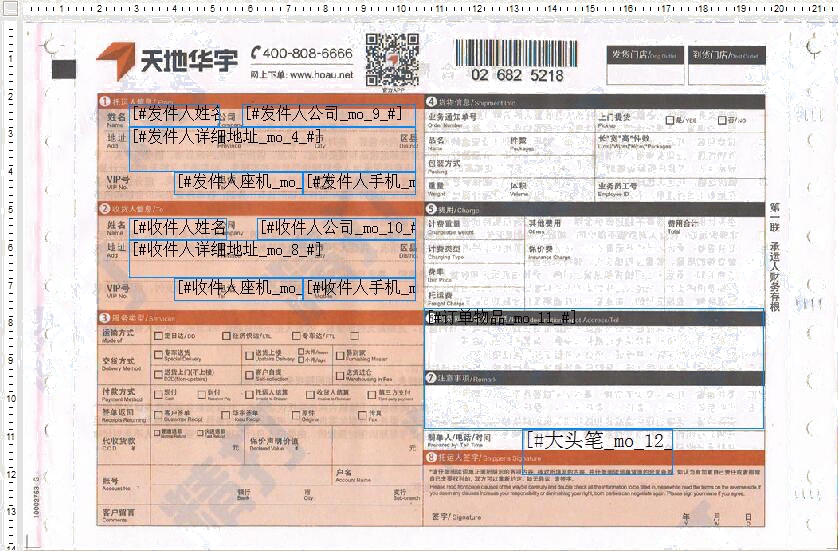Click the black square registration mark left of logo
838x551 pixels.
point(64,69)
